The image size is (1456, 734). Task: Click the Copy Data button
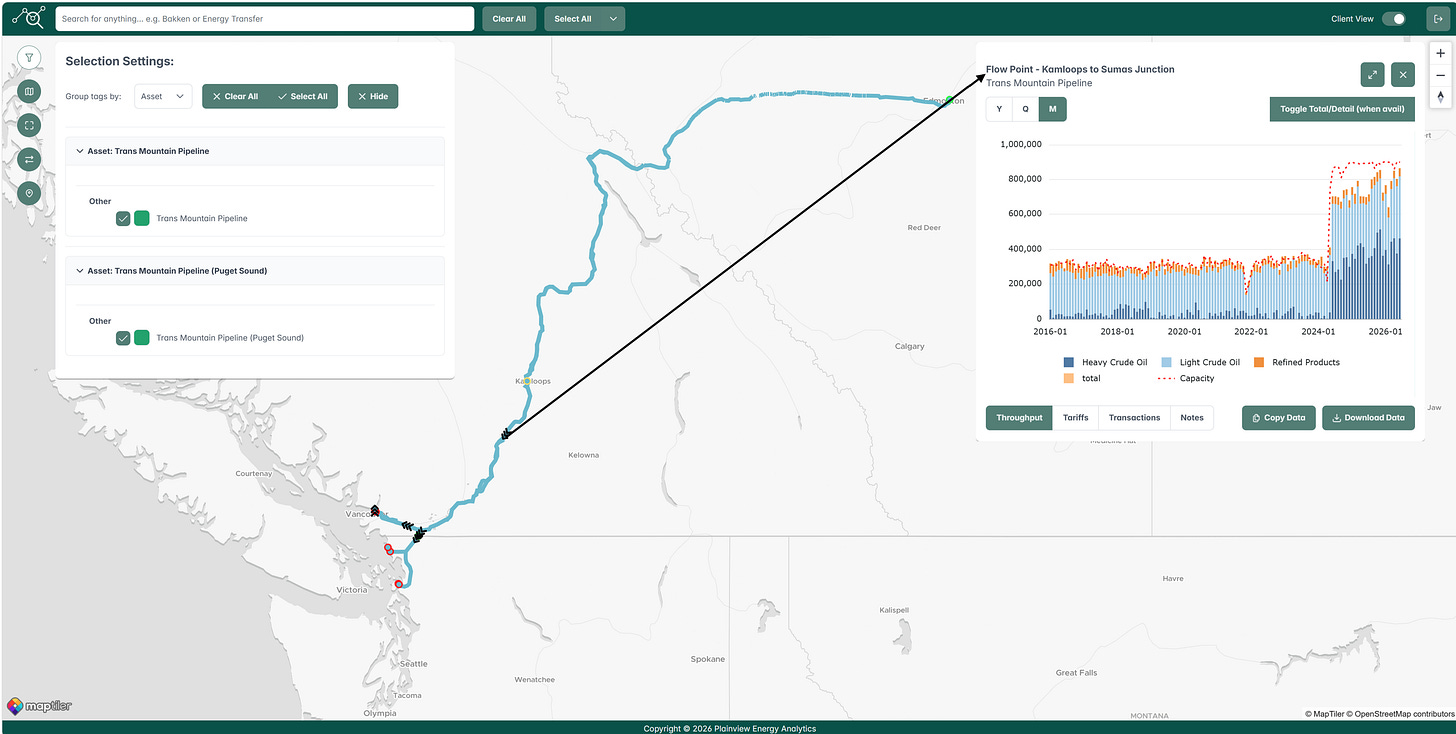[1279, 418]
